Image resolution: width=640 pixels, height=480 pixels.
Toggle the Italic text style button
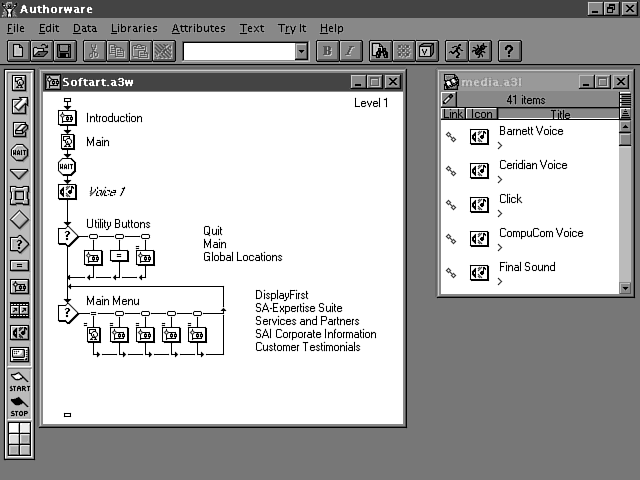tap(351, 51)
